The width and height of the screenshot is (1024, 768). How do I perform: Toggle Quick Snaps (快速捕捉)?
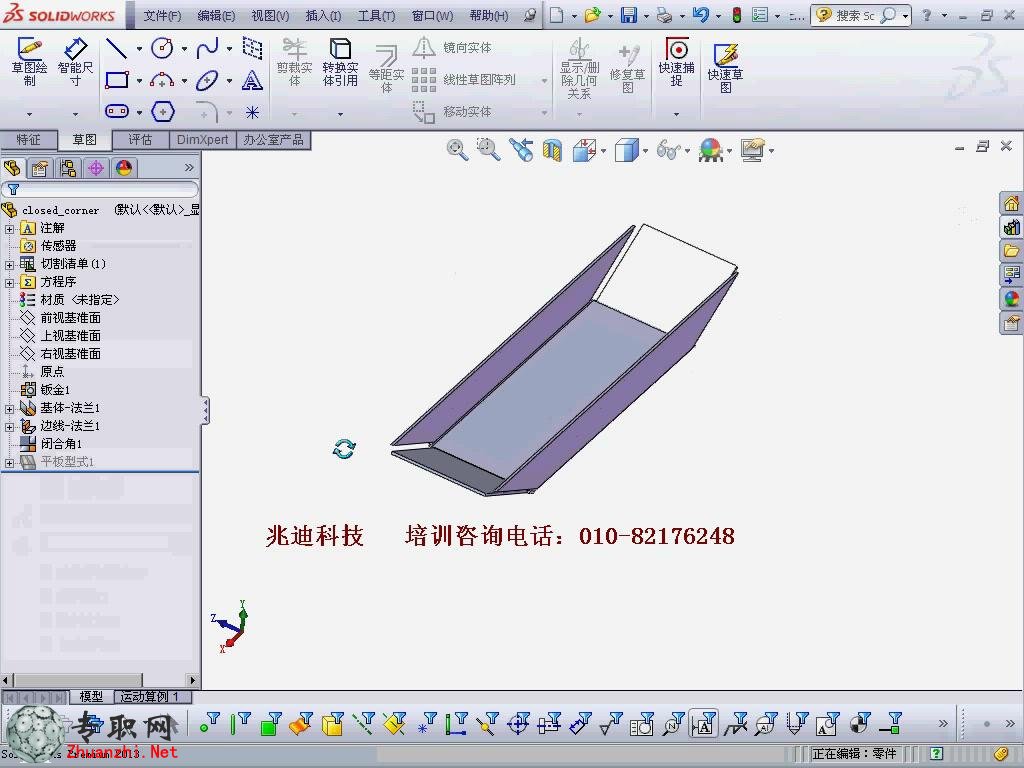click(677, 62)
